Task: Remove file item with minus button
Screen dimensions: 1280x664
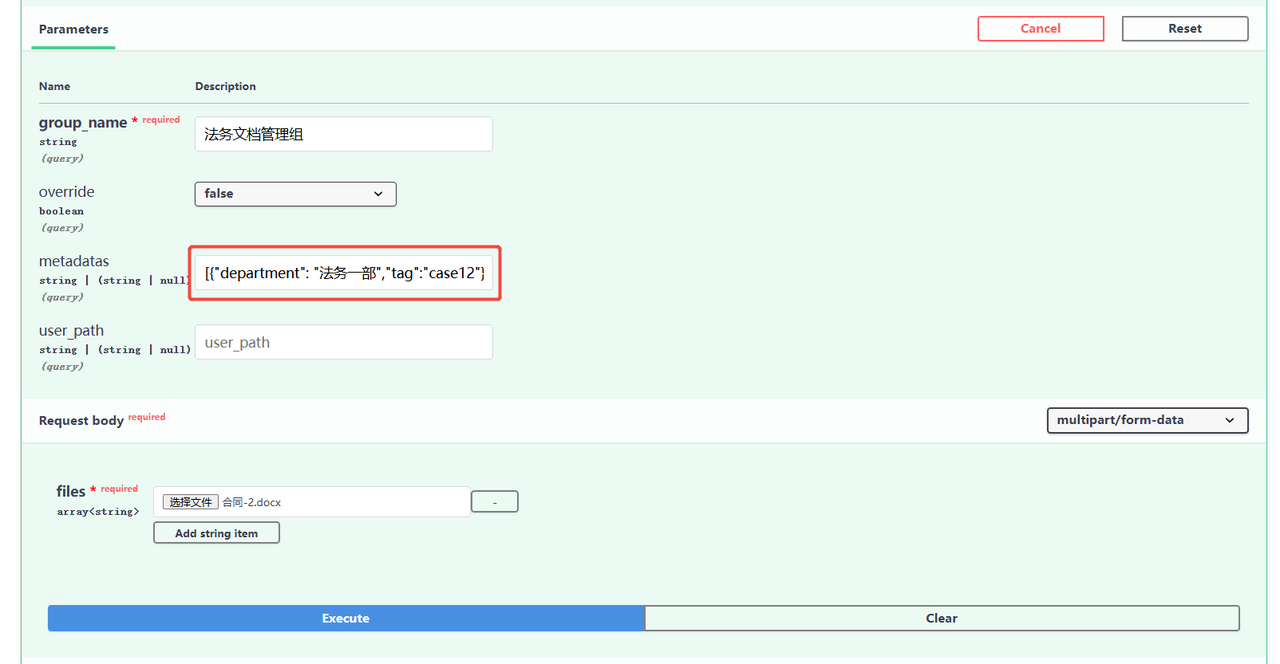Action: (x=494, y=502)
